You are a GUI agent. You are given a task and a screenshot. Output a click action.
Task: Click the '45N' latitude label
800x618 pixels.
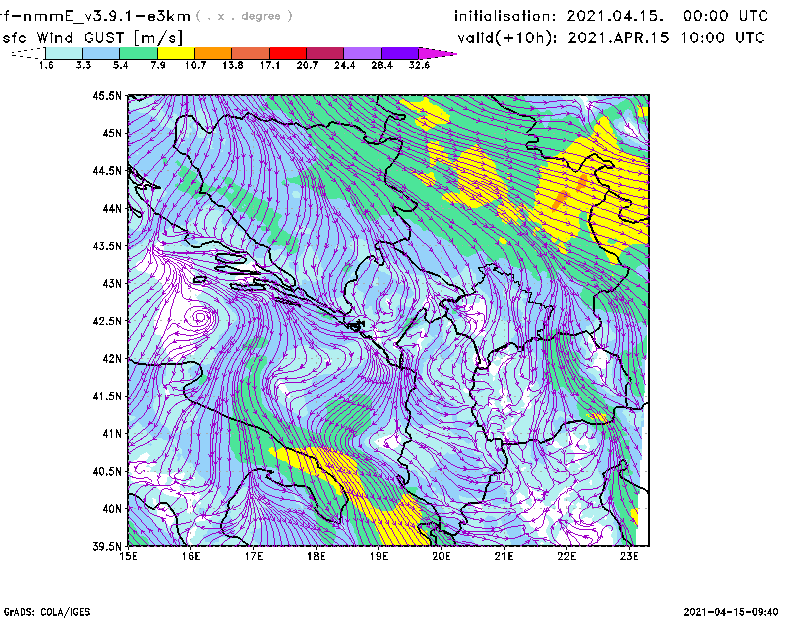[112, 133]
